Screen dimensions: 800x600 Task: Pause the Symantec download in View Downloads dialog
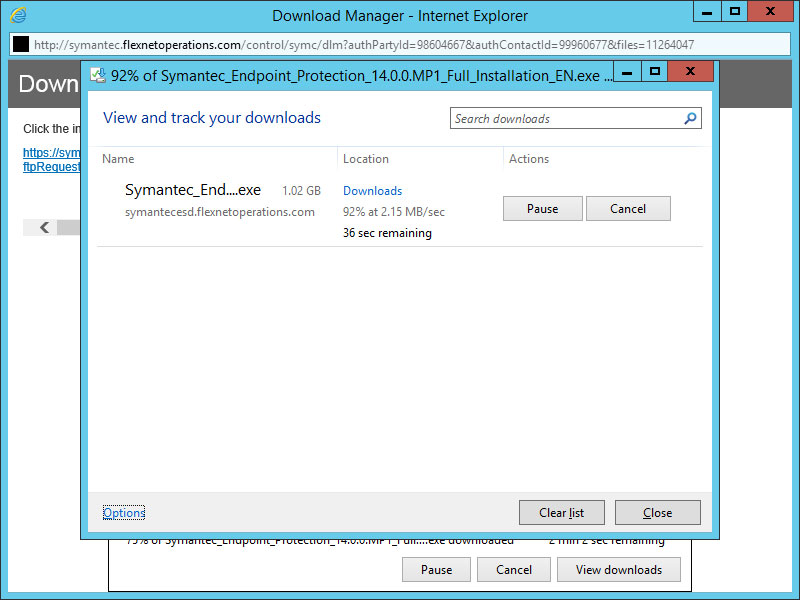click(542, 209)
